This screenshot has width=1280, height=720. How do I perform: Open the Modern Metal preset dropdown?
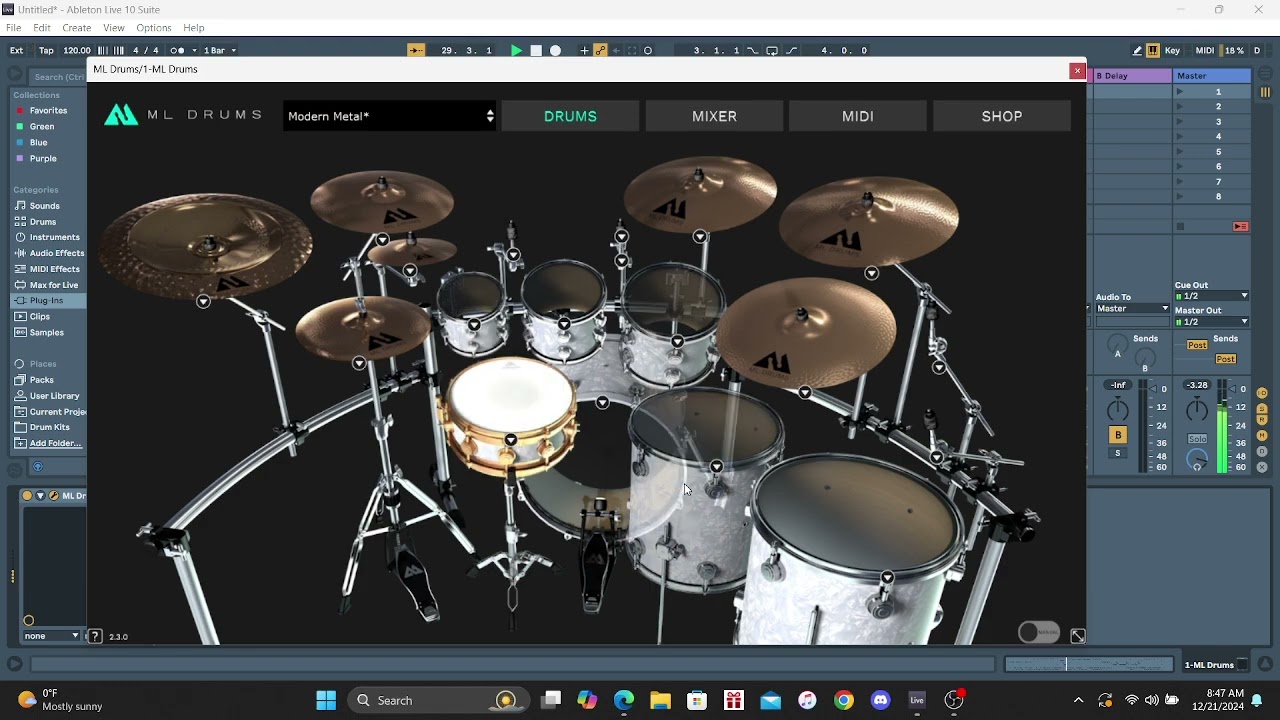389,116
